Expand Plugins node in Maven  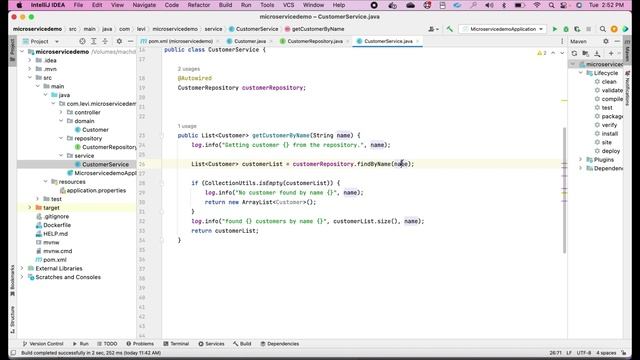pos(581,160)
